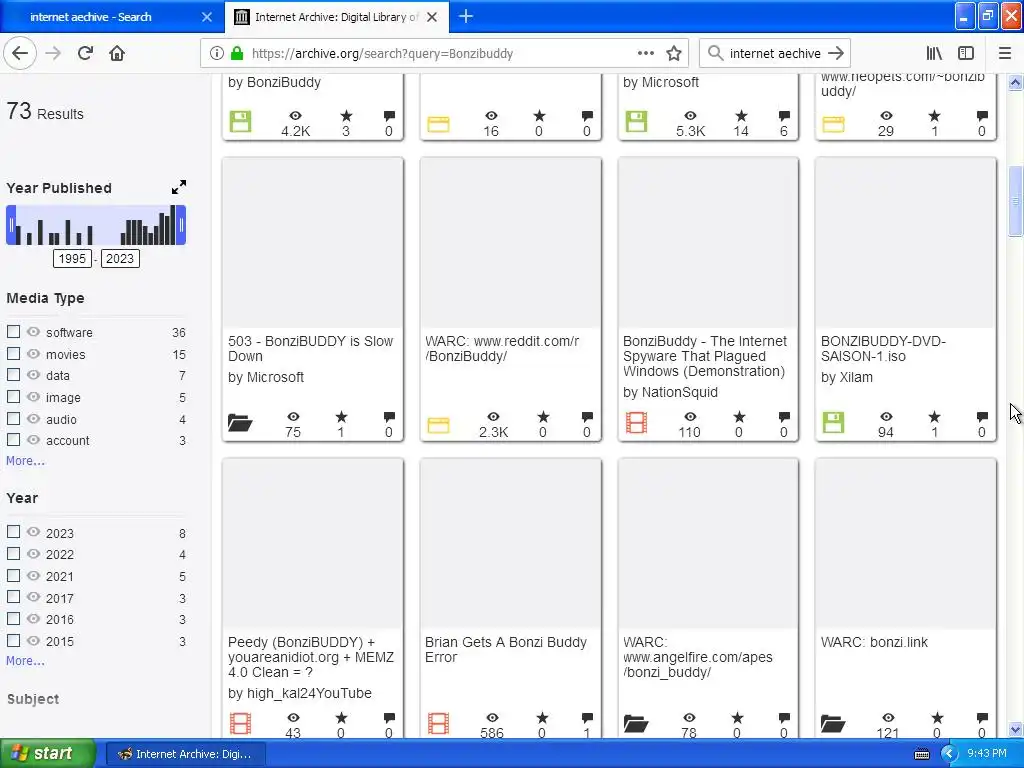
Task: Open thumbnail of Peedy BonziBUDDY video
Action: coord(312,543)
